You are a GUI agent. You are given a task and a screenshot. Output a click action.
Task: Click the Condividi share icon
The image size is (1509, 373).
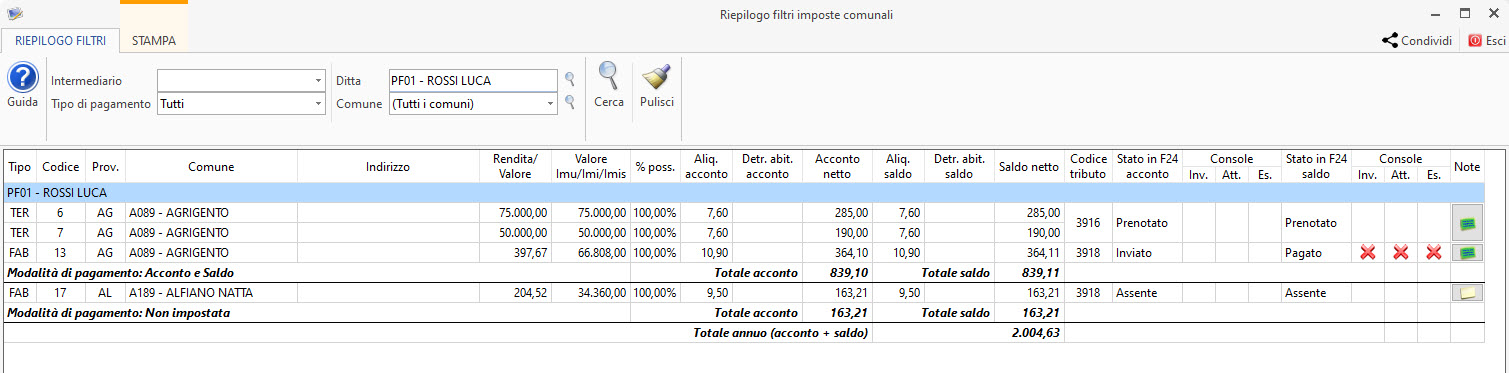tap(1390, 41)
